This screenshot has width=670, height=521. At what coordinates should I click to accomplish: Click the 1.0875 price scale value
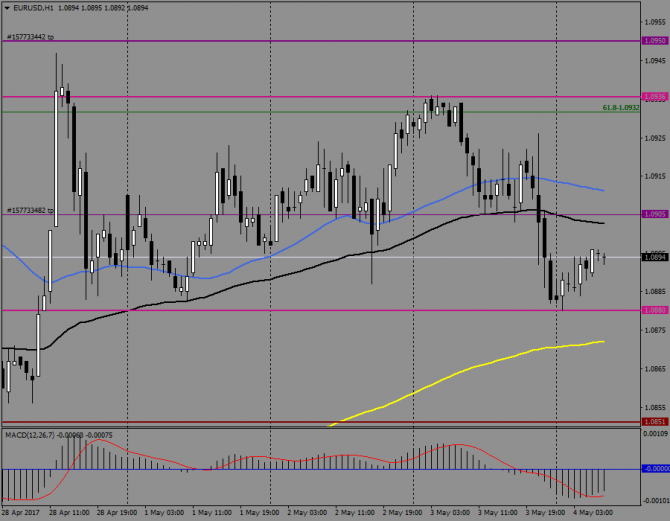pos(655,330)
